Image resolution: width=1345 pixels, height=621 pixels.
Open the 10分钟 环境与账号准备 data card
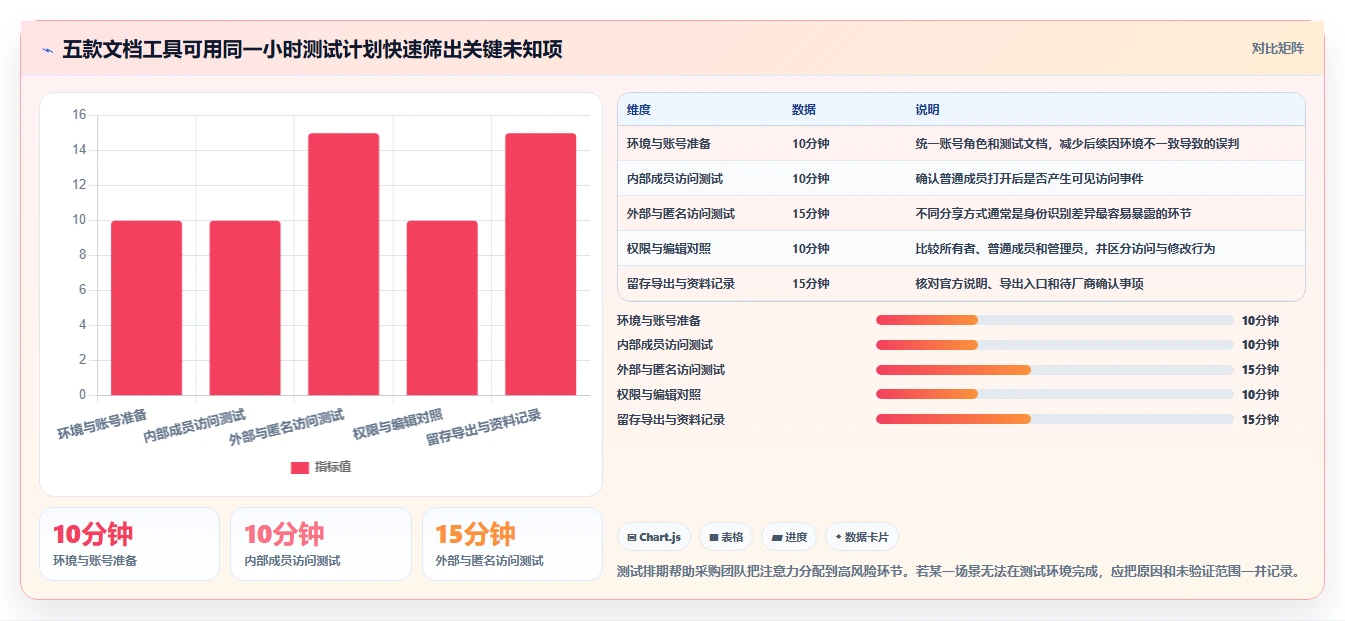click(x=129, y=544)
